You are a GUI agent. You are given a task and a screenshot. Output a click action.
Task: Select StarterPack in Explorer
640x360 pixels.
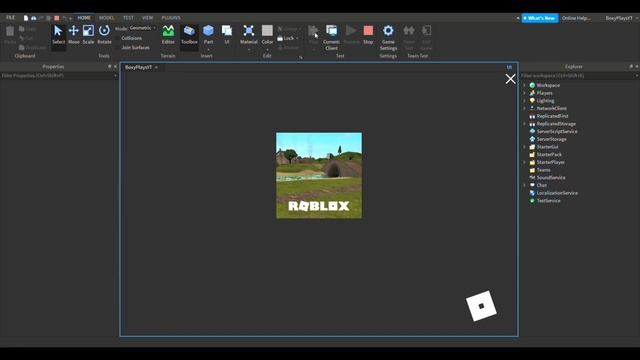point(549,155)
